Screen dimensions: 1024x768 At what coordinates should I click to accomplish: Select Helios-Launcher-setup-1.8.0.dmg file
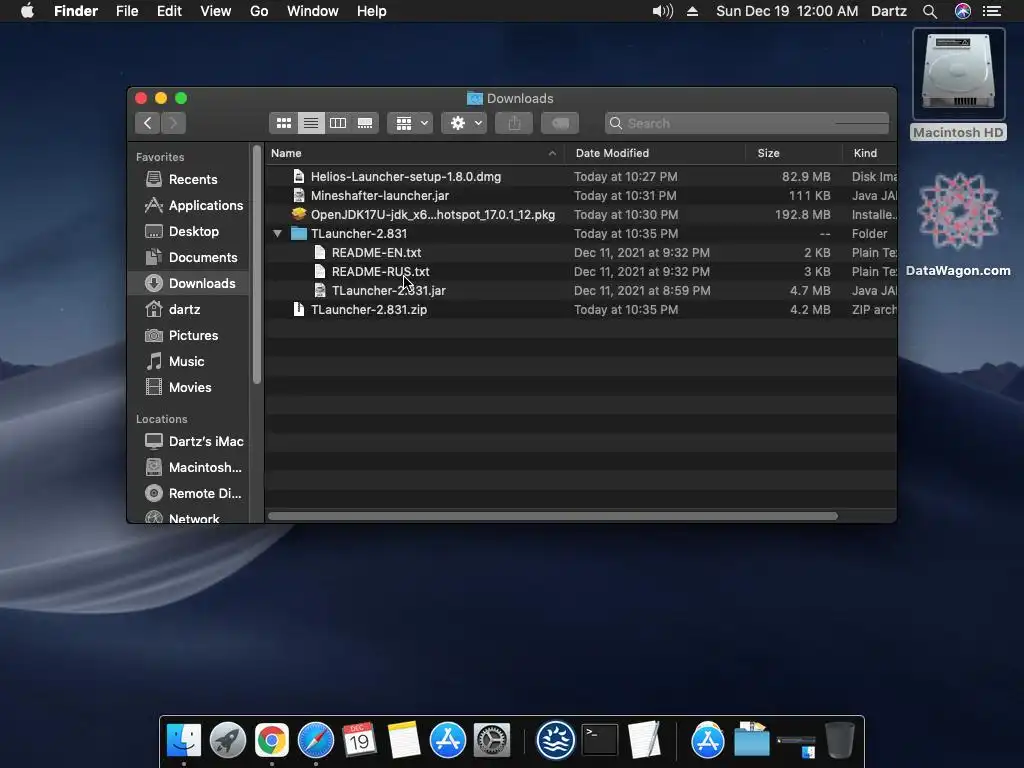coord(581,176)
